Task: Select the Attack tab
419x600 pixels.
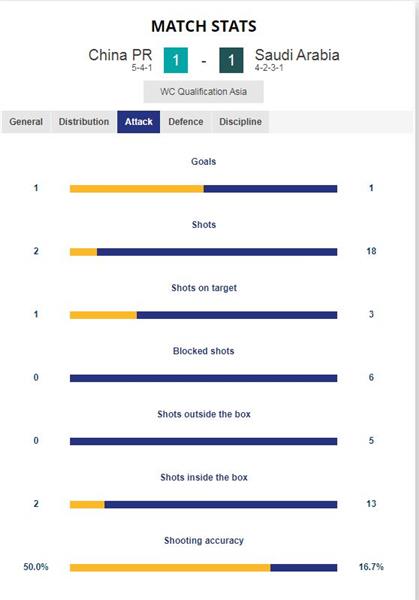Action: [139, 122]
